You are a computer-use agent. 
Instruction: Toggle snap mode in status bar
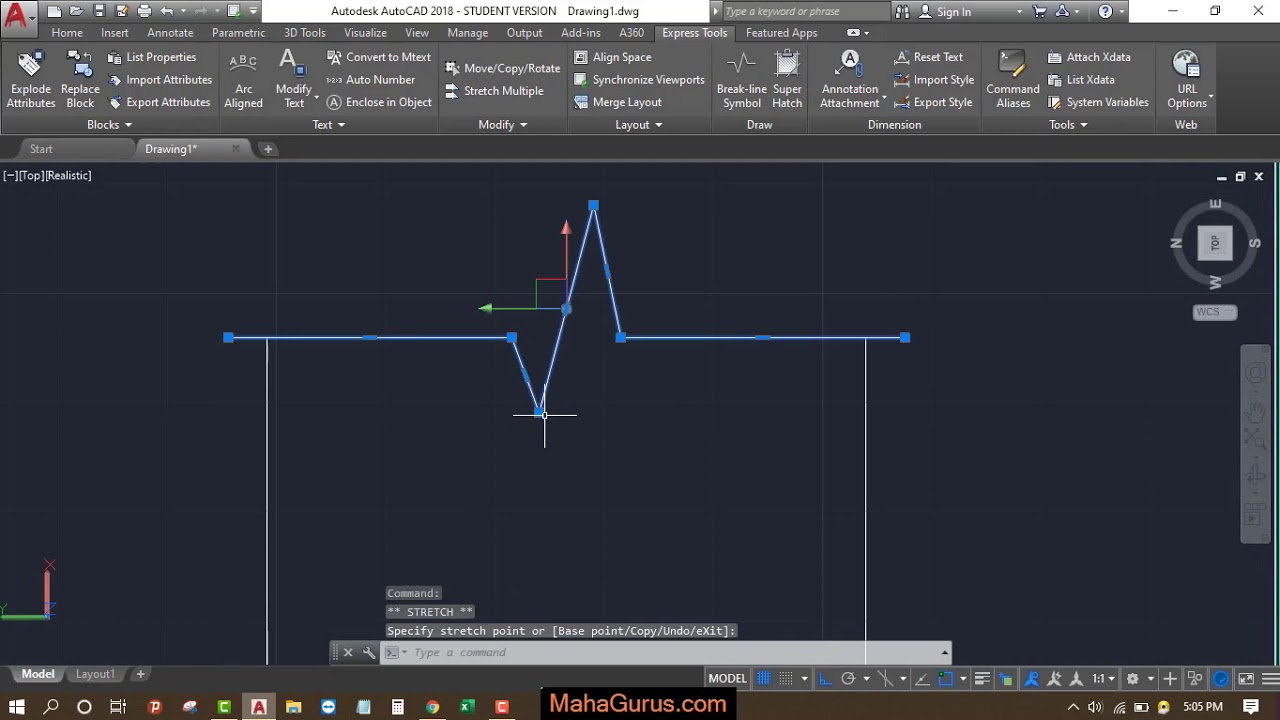coord(785,679)
